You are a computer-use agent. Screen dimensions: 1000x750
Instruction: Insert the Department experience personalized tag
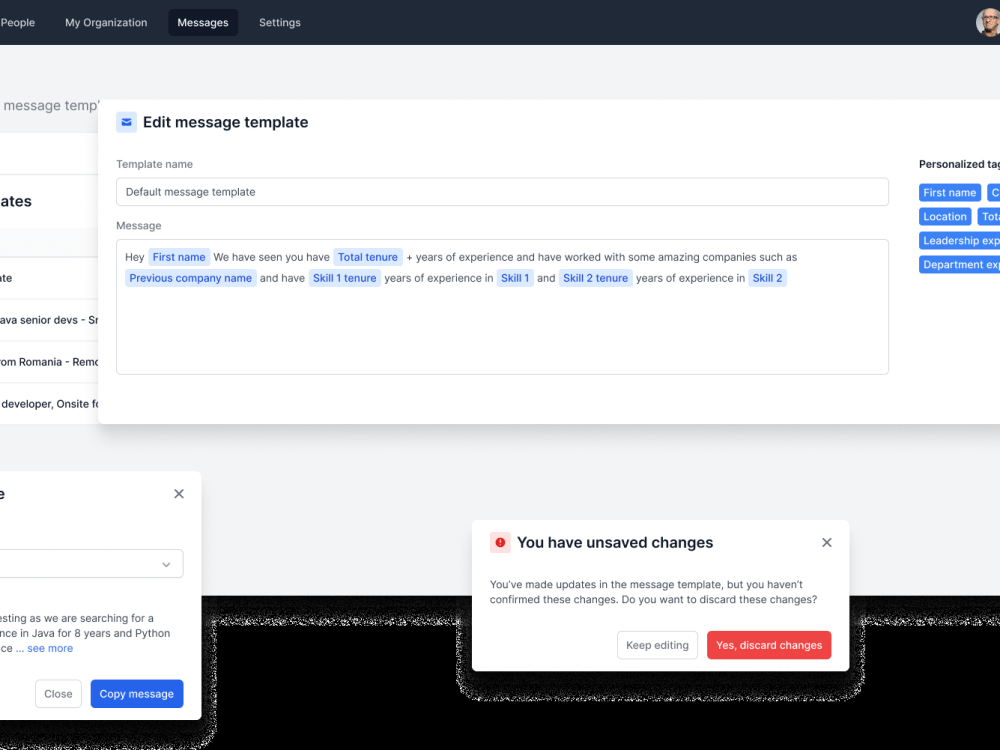(960, 265)
